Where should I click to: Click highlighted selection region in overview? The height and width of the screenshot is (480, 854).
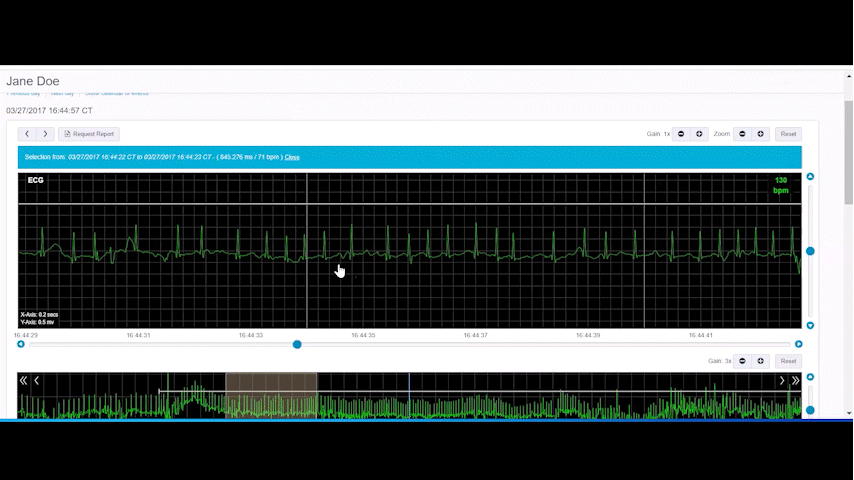[271, 395]
